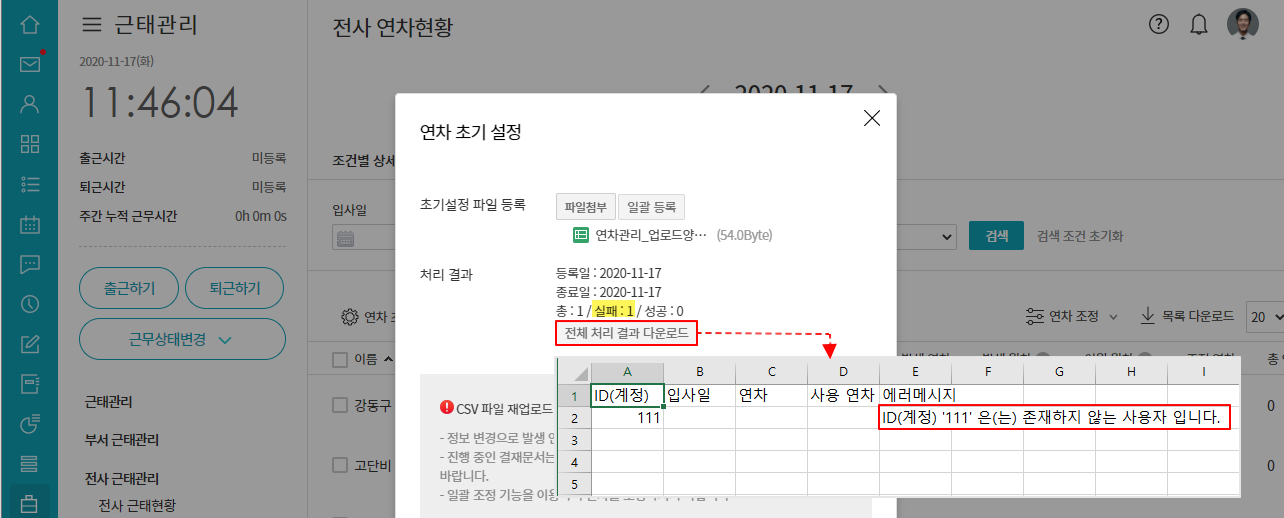Open the 연차 조정 dropdown

coord(1073,317)
